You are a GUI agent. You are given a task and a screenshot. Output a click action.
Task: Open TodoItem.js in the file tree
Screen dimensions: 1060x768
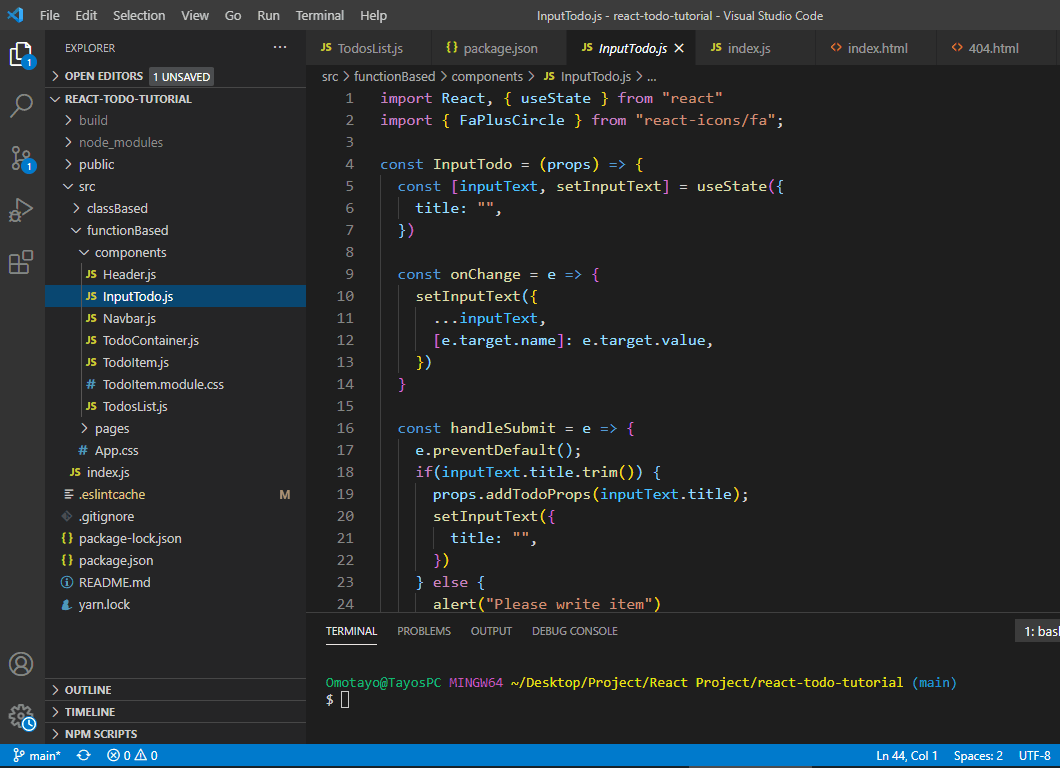[176, 362]
